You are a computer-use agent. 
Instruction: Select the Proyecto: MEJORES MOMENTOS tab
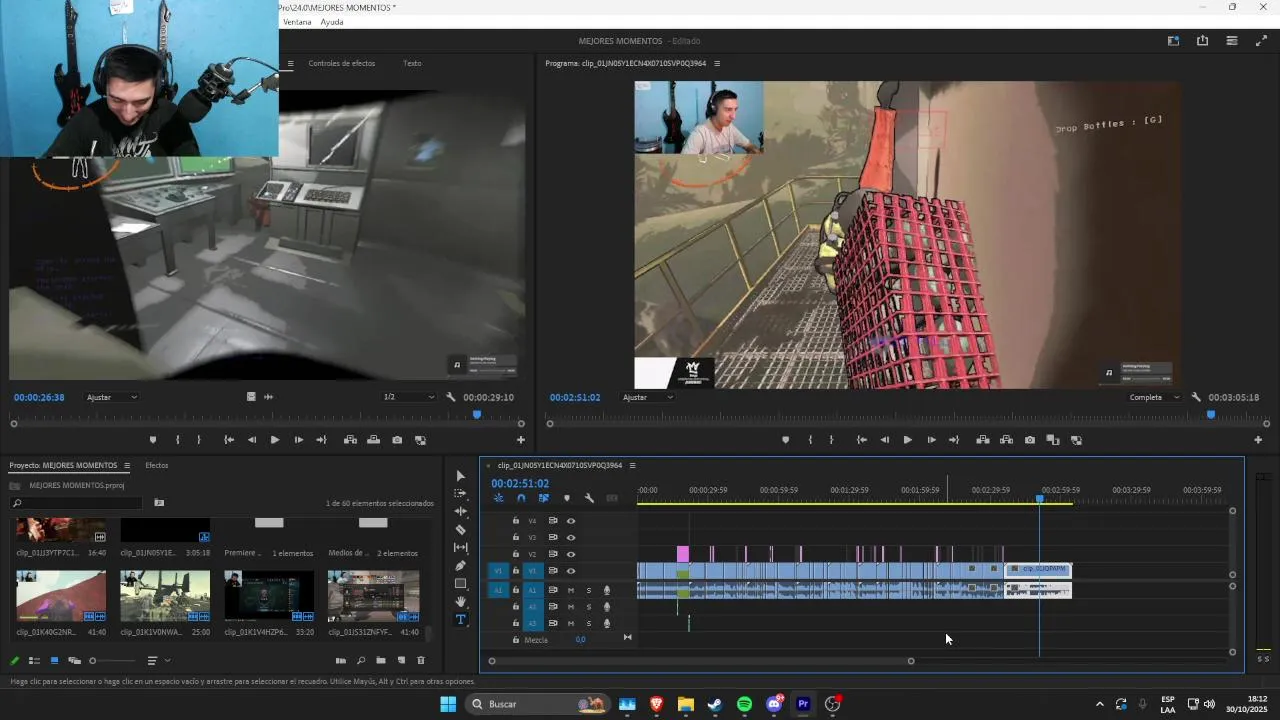tap(64, 465)
